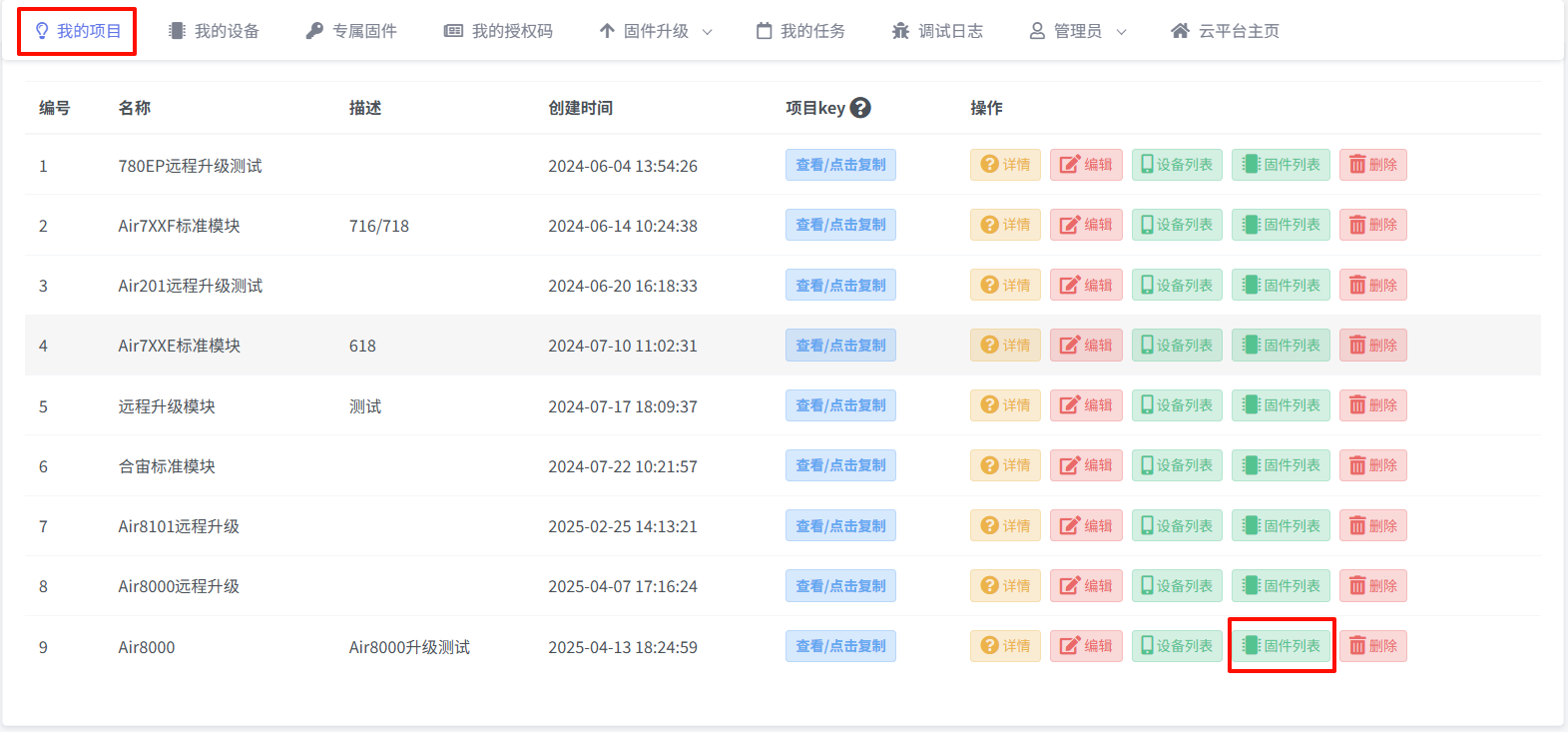
Task: View 详情 of Air8000 row 9
Action: pos(1005,646)
